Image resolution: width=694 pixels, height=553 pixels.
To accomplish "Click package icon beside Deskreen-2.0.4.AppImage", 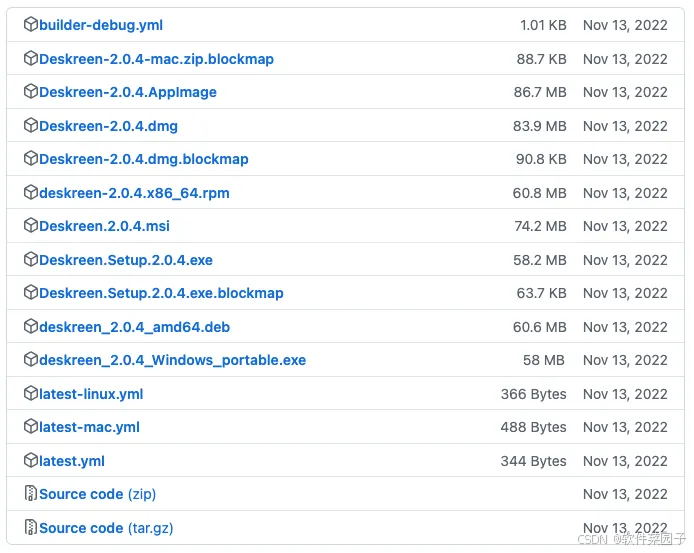I will coord(31,91).
